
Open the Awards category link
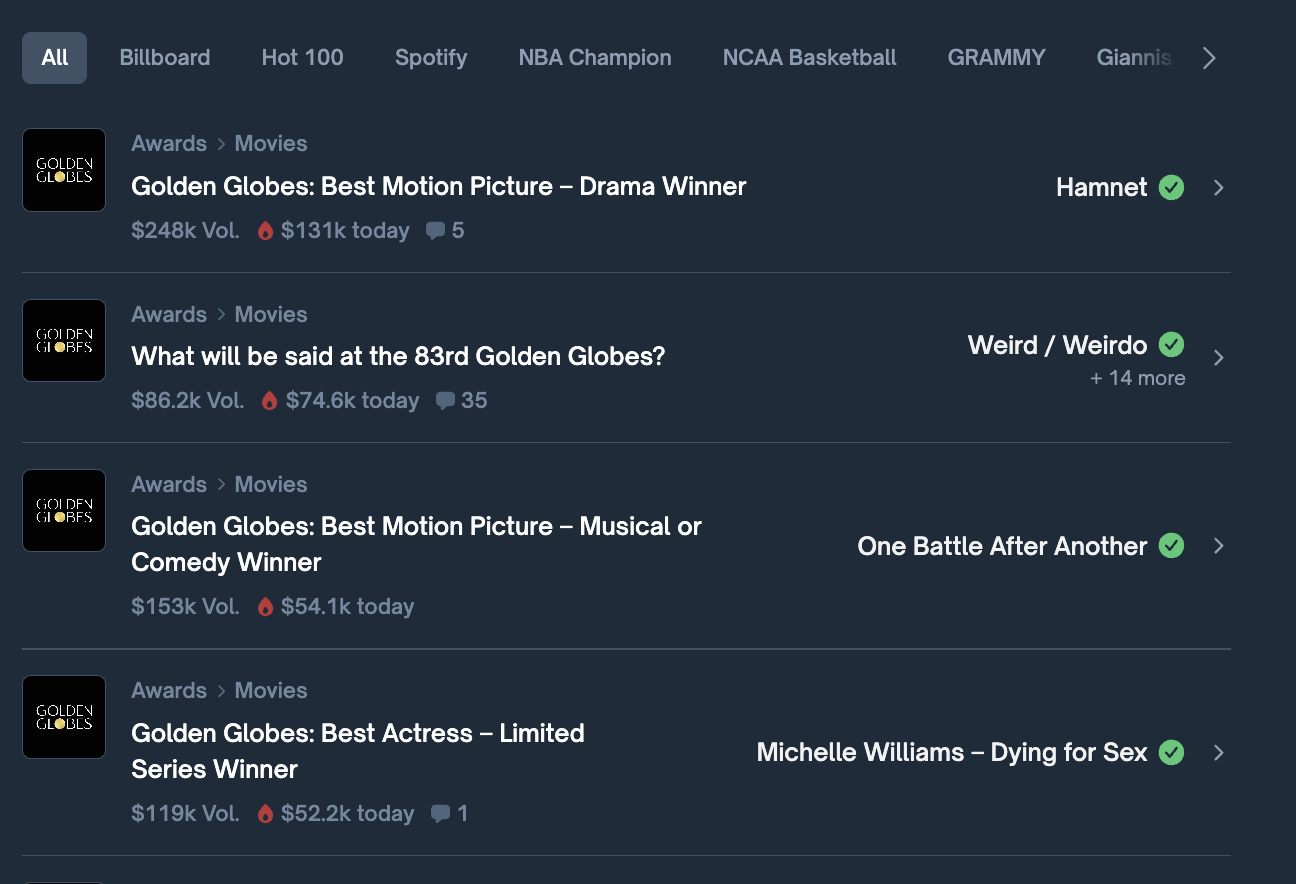click(168, 143)
